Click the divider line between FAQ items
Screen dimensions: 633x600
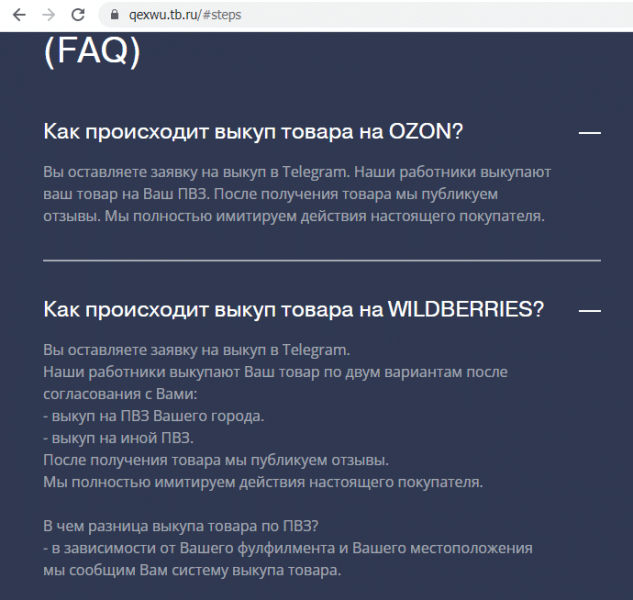click(x=322, y=261)
